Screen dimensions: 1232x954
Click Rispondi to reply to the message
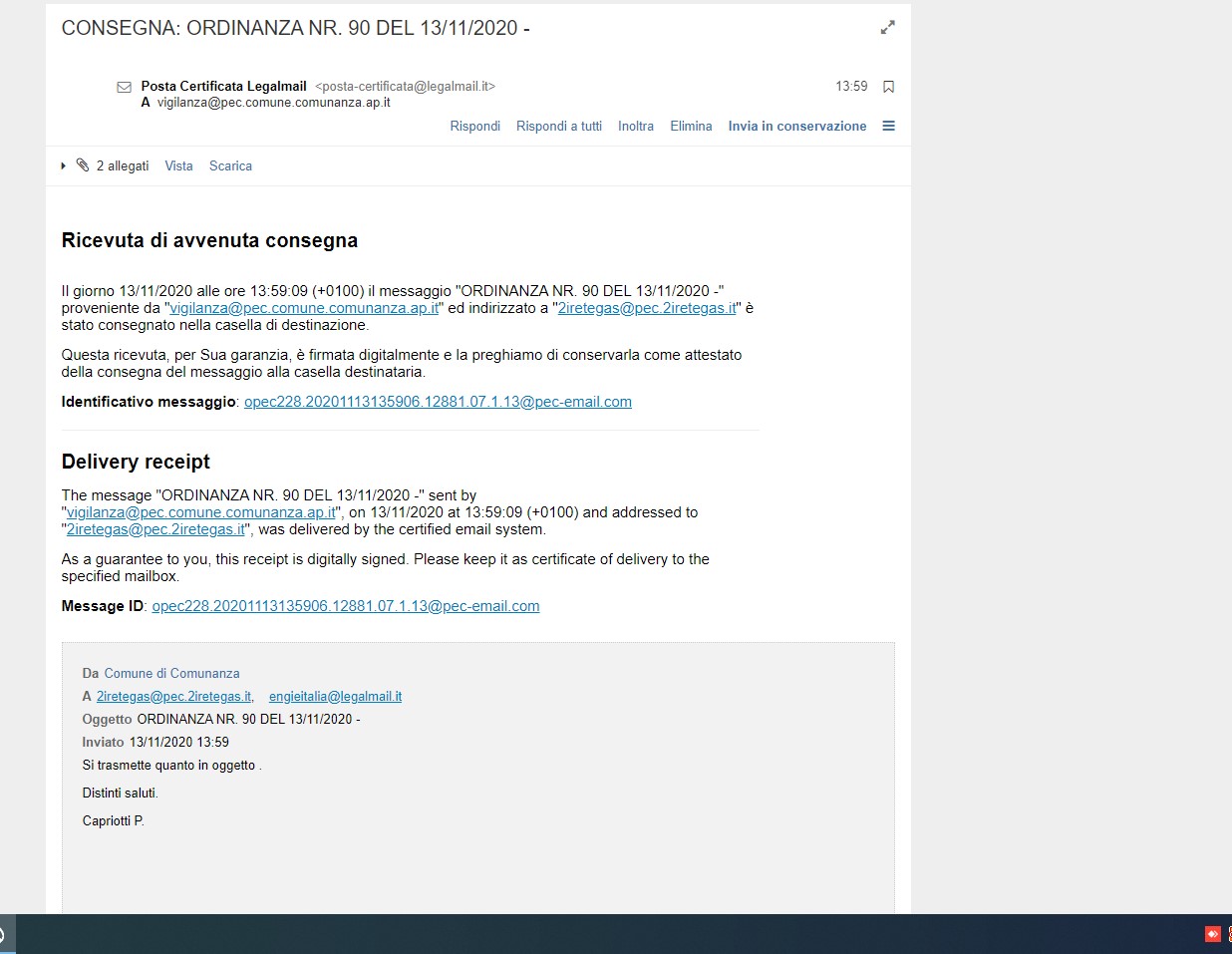click(474, 127)
